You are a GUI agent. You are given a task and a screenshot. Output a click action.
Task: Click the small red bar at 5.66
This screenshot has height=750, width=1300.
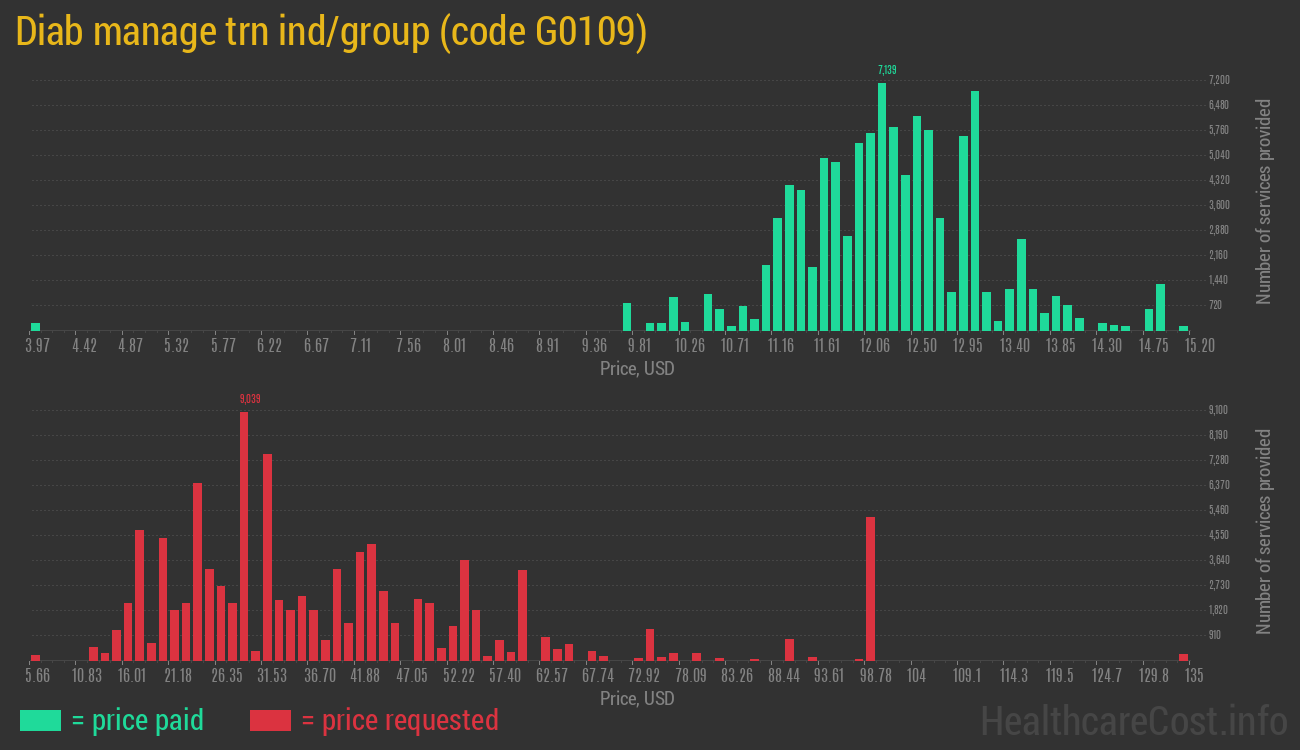(36, 657)
